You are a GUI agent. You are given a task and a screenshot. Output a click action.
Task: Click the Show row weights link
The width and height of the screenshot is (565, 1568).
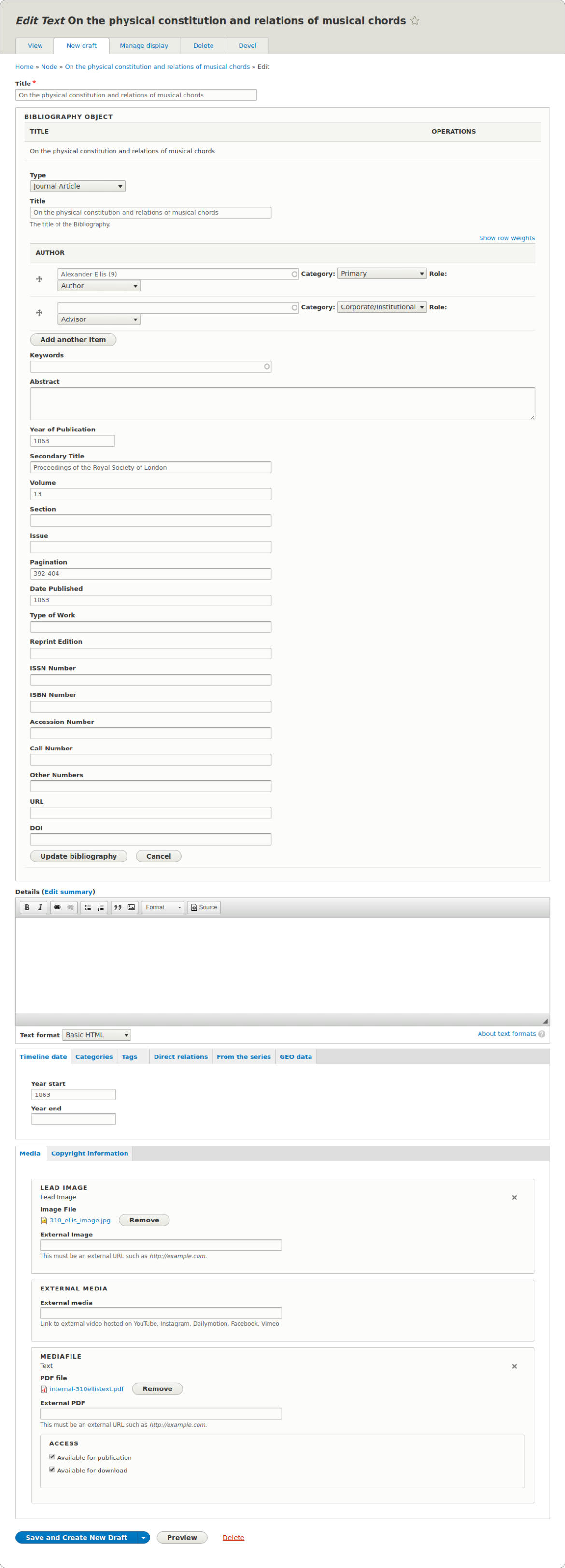pyautogui.click(x=507, y=238)
